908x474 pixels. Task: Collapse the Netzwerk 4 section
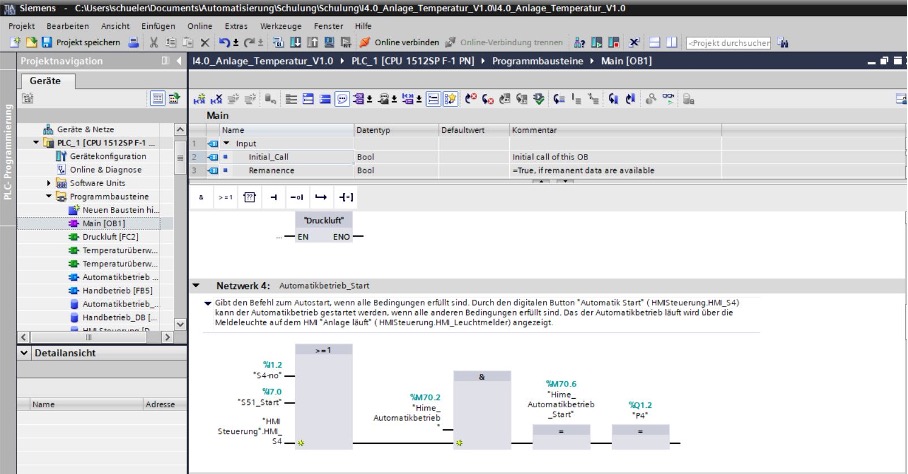coord(196,285)
